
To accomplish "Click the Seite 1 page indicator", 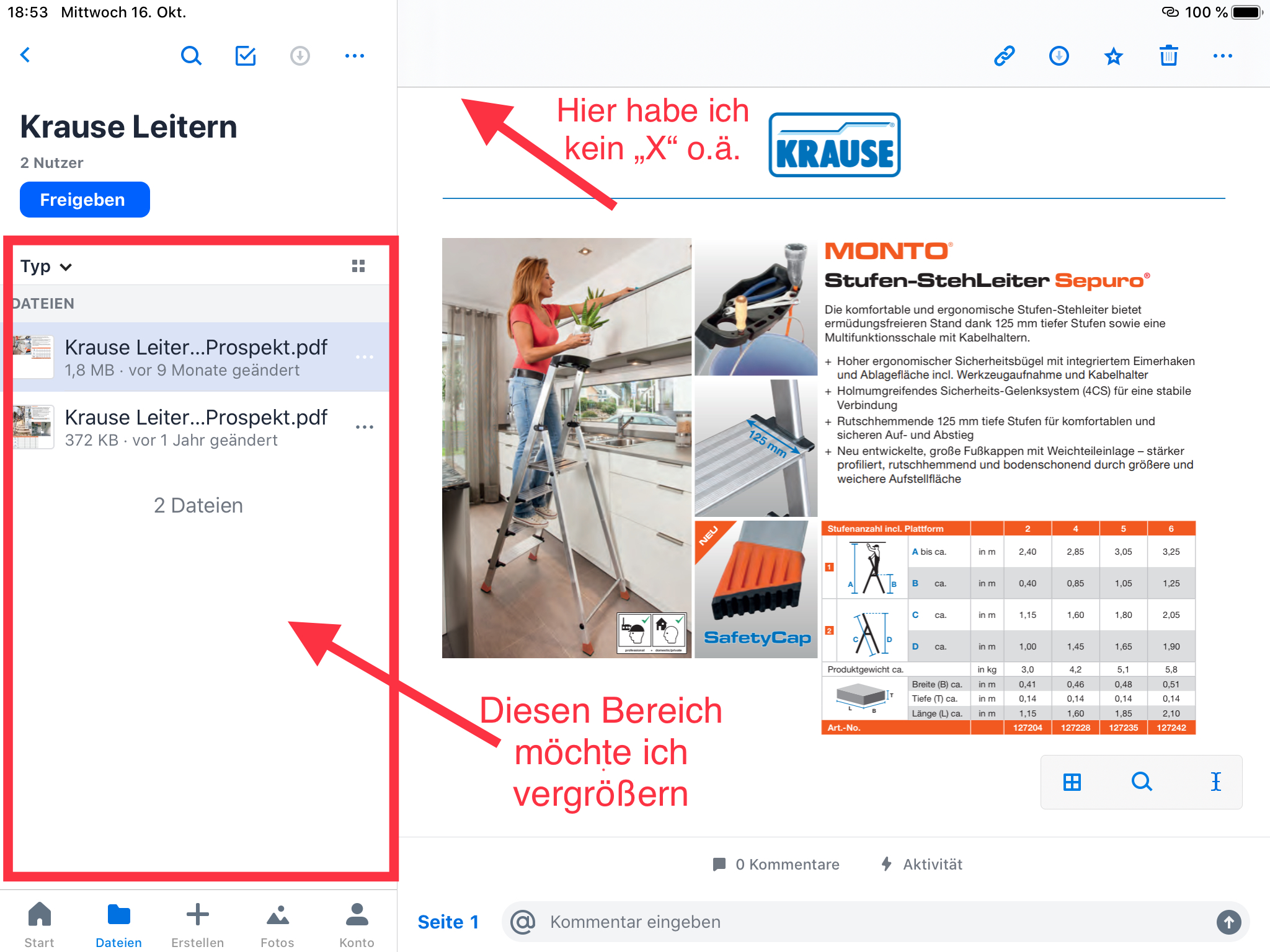I will (448, 922).
